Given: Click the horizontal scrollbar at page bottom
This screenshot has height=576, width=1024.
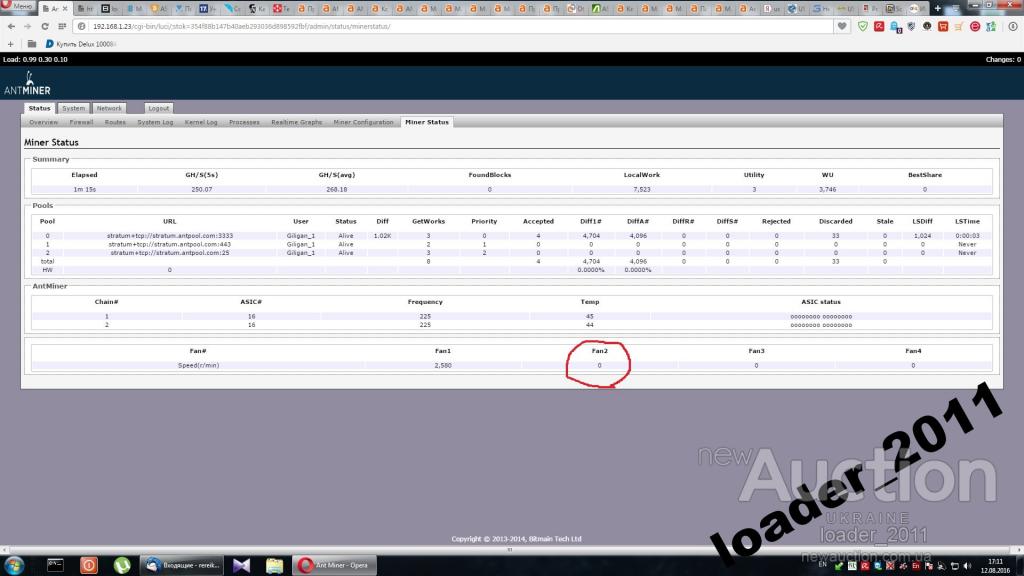Looking at the screenshot, I should [x=511, y=550].
